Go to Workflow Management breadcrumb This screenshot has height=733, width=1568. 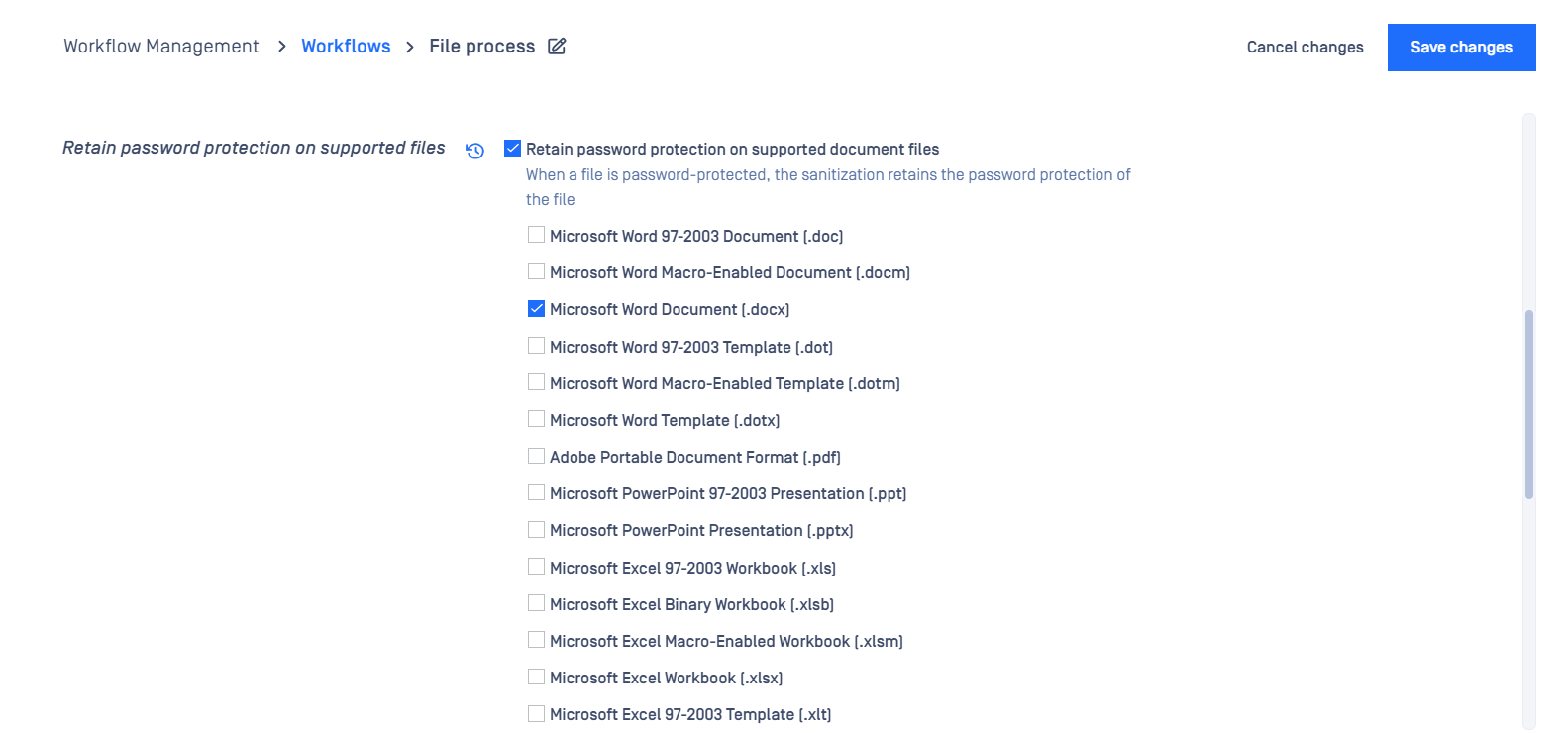click(161, 47)
